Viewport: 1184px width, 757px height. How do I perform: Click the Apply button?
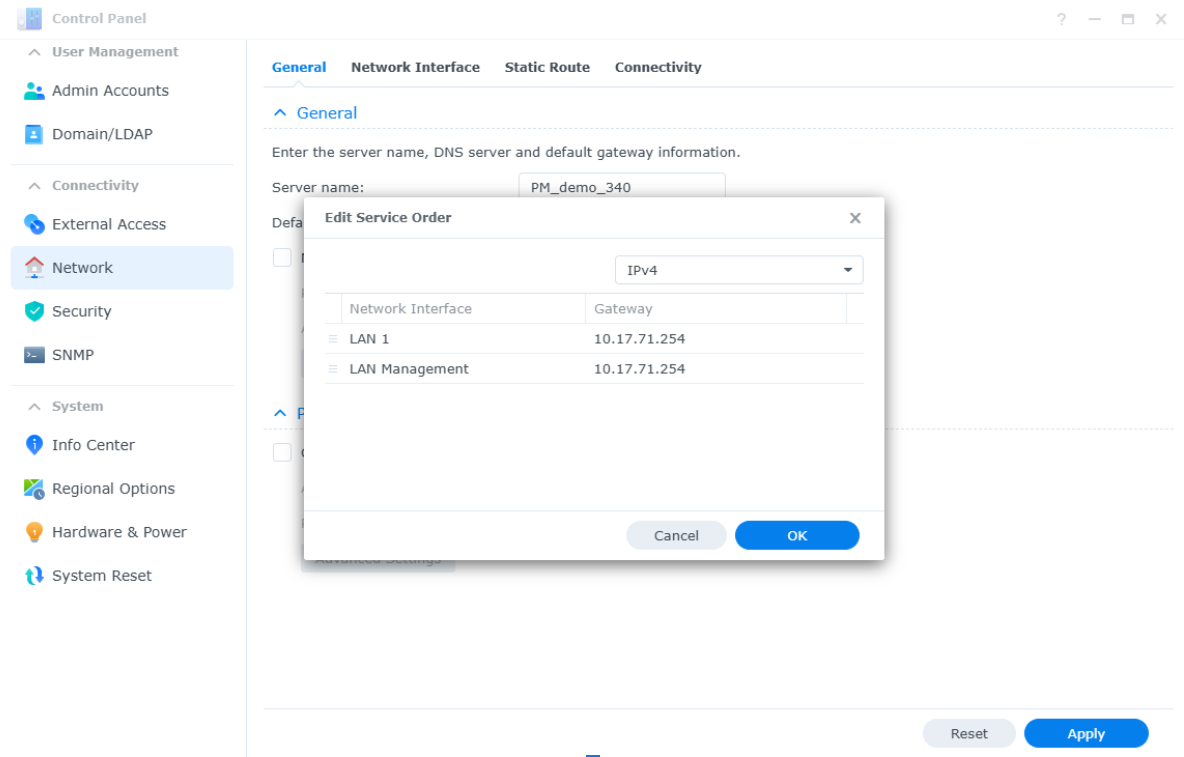1086,734
